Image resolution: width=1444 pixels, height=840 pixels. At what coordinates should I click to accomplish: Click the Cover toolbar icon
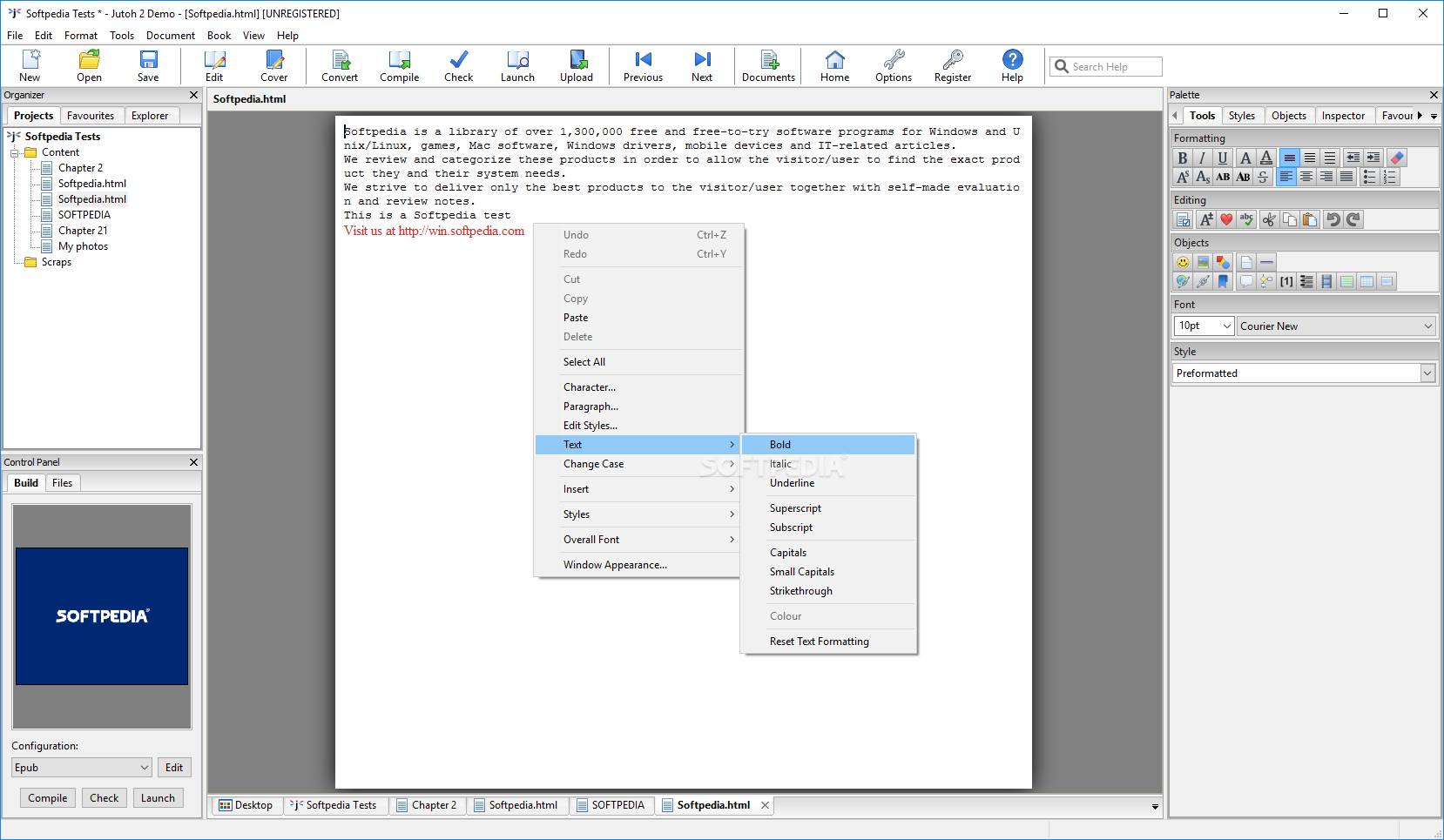273,66
